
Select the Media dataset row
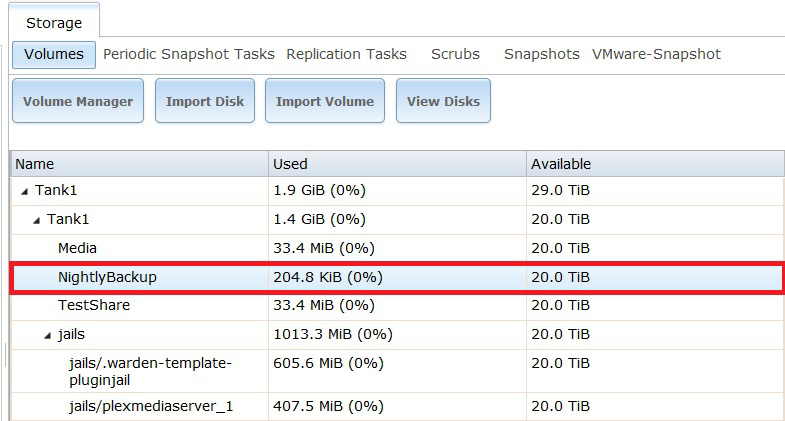coord(78,248)
